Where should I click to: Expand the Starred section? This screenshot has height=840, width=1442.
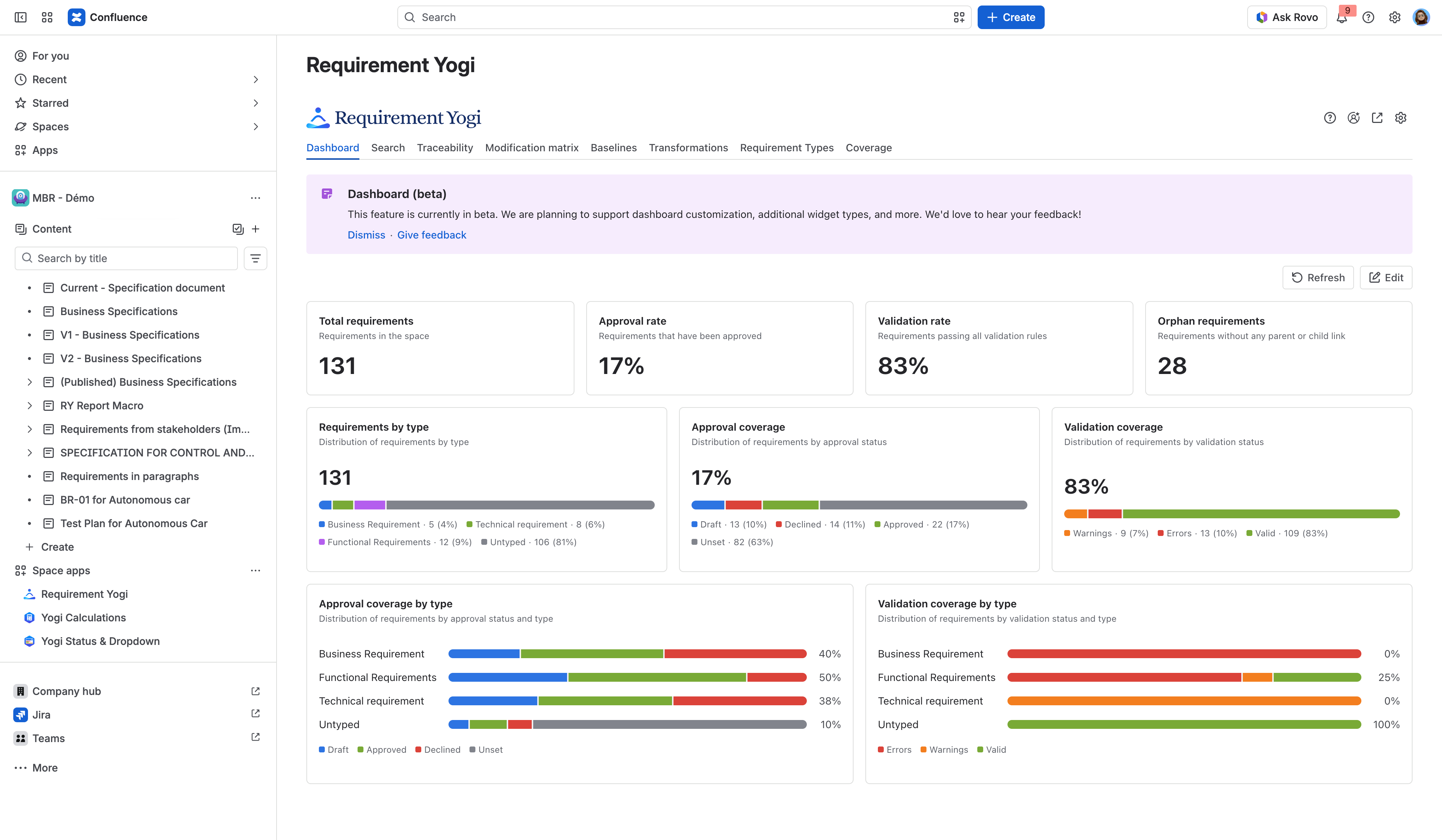[255, 103]
